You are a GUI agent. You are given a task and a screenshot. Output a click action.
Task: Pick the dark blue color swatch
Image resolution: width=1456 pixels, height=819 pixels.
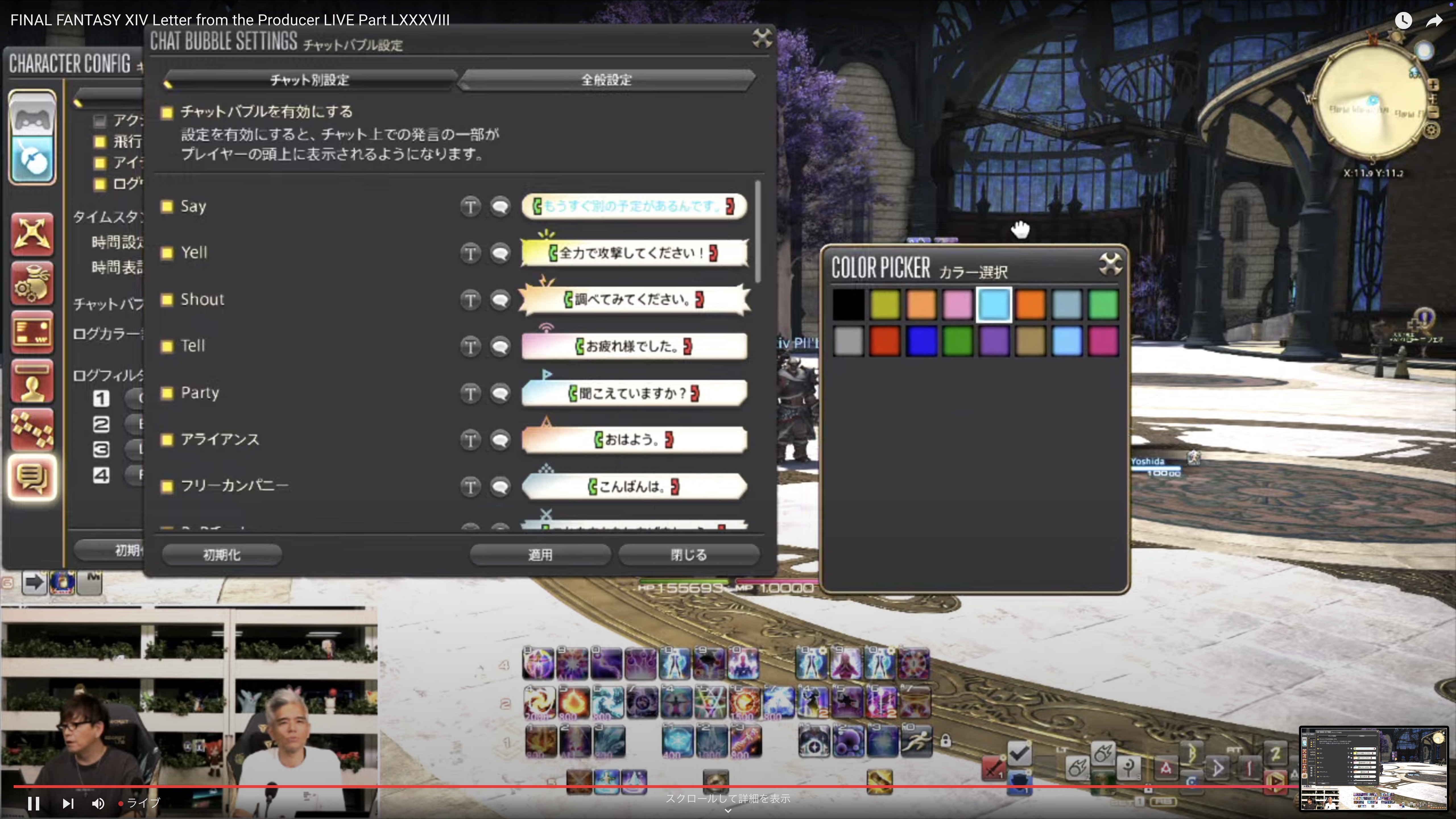tap(921, 341)
